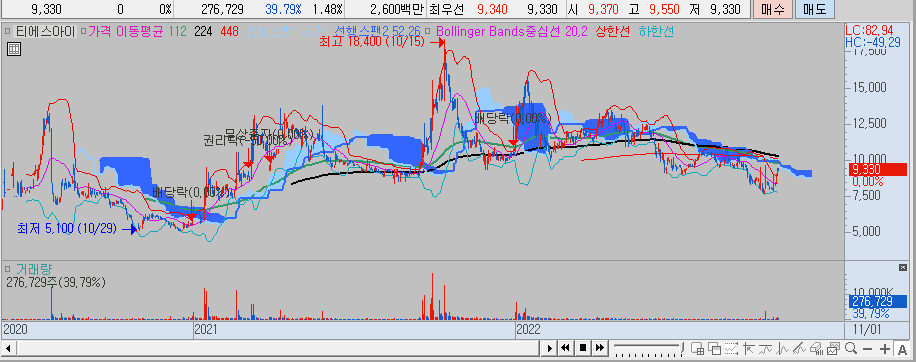This screenshot has width=916, height=362.
Task: Click the 하한선 lower band label
Action: [655, 32]
